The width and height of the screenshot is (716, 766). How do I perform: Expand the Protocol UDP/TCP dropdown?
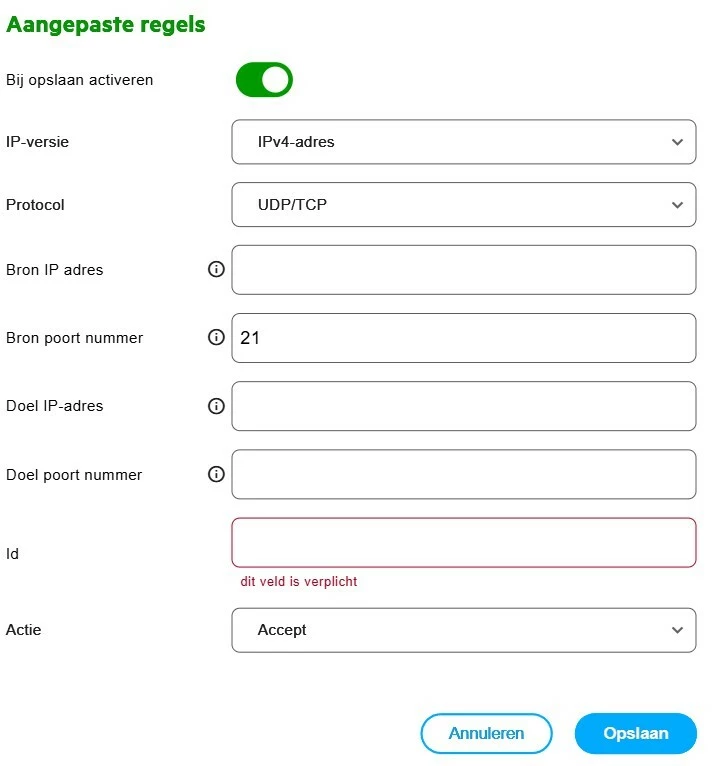point(463,205)
